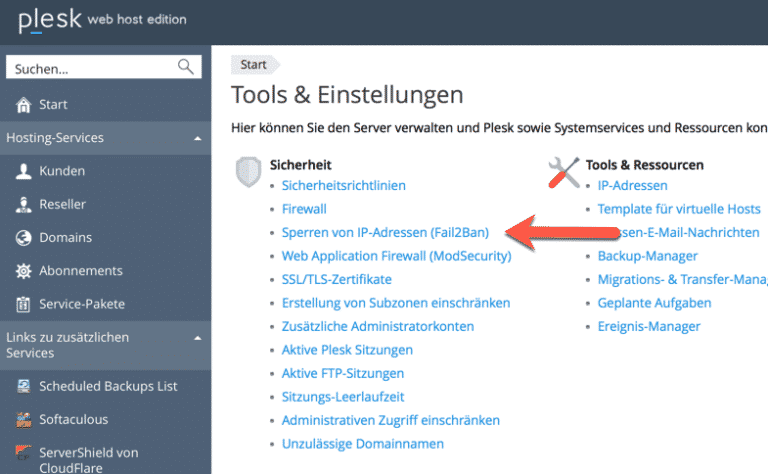This screenshot has width=768, height=474.
Task: Collapse the Hosting-Services sidebar section
Action: point(197,138)
